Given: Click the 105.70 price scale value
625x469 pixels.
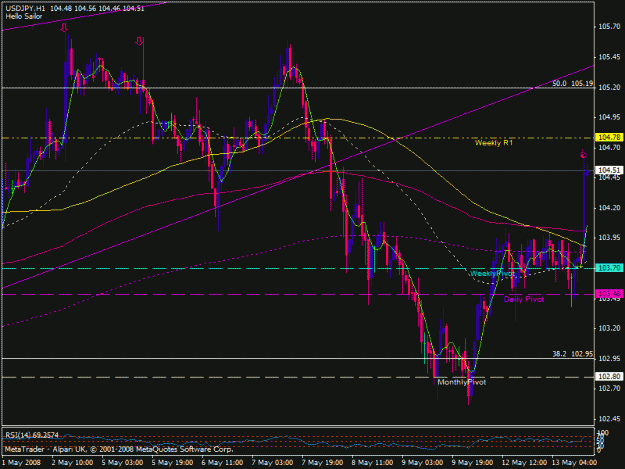Looking at the screenshot, I should pos(609,27).
